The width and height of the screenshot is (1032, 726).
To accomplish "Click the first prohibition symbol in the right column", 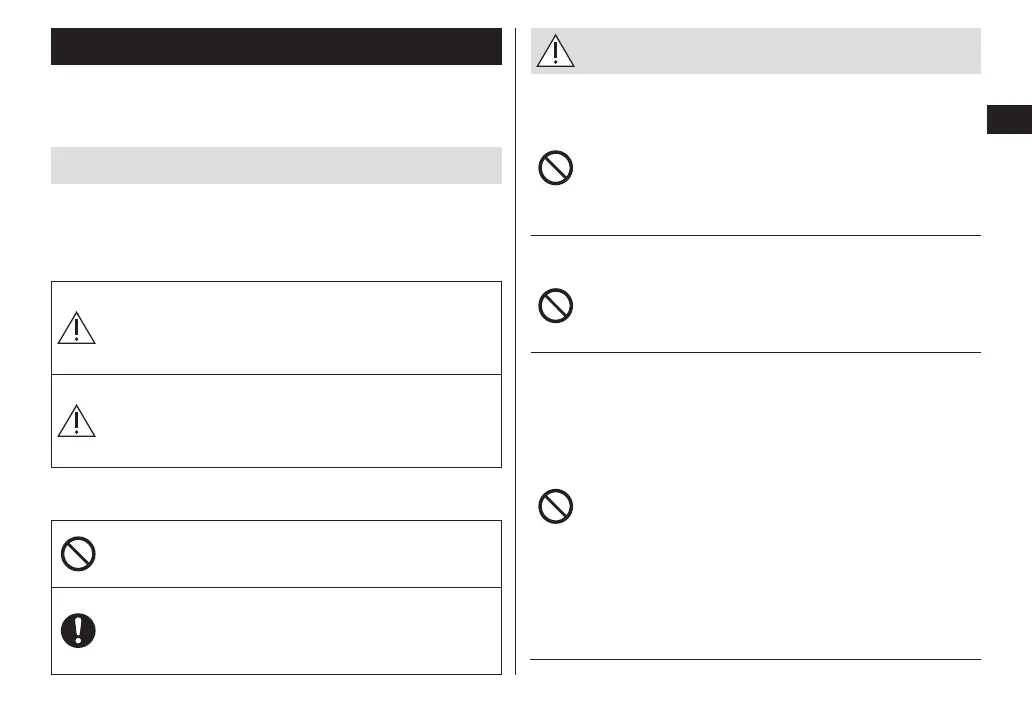I will (x=556, y=168).
